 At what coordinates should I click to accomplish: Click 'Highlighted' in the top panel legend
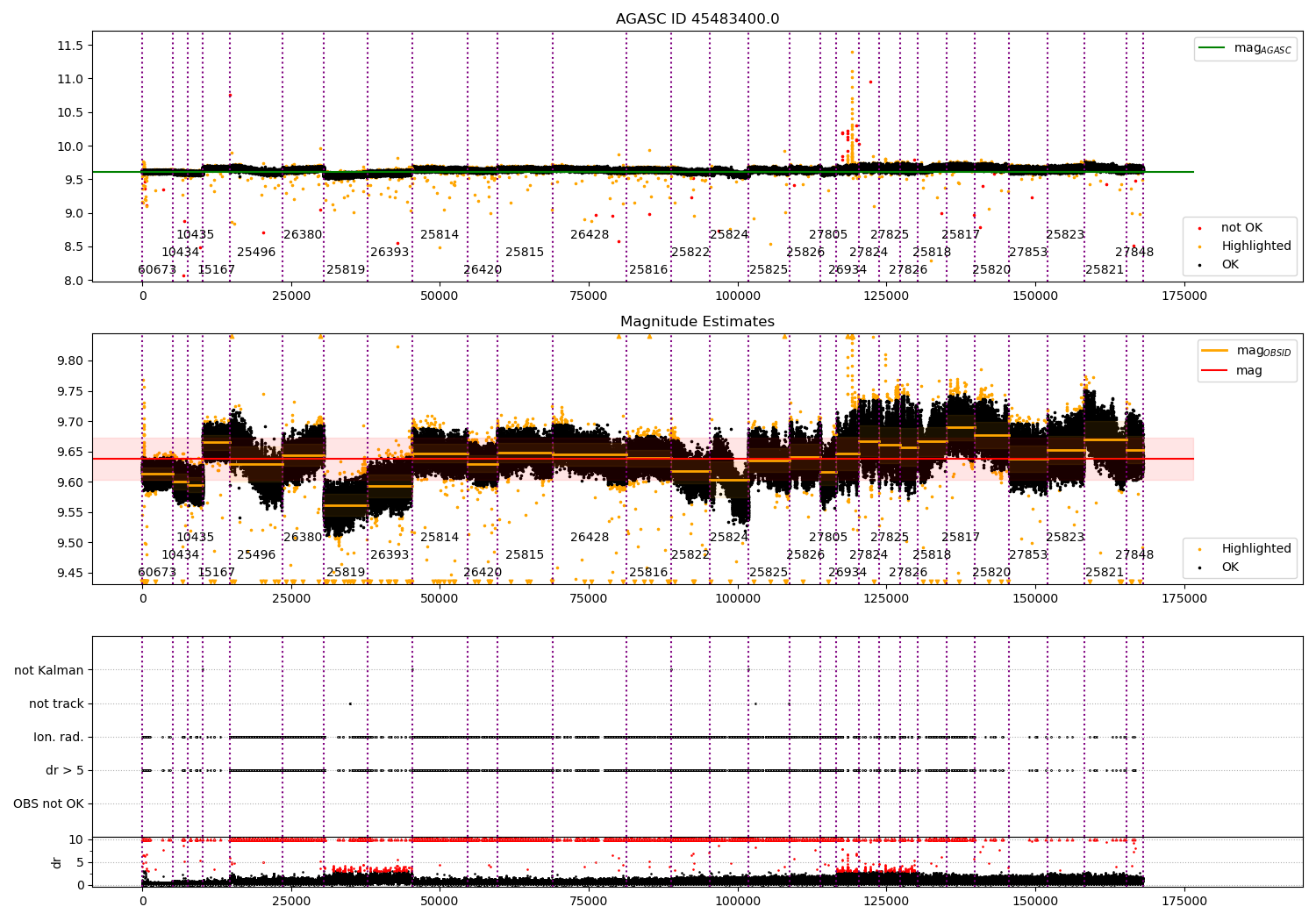1256,246
